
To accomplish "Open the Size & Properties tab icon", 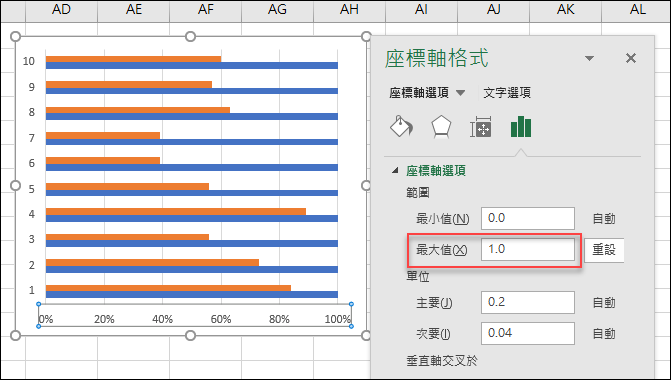I will (x=481, y=127).
